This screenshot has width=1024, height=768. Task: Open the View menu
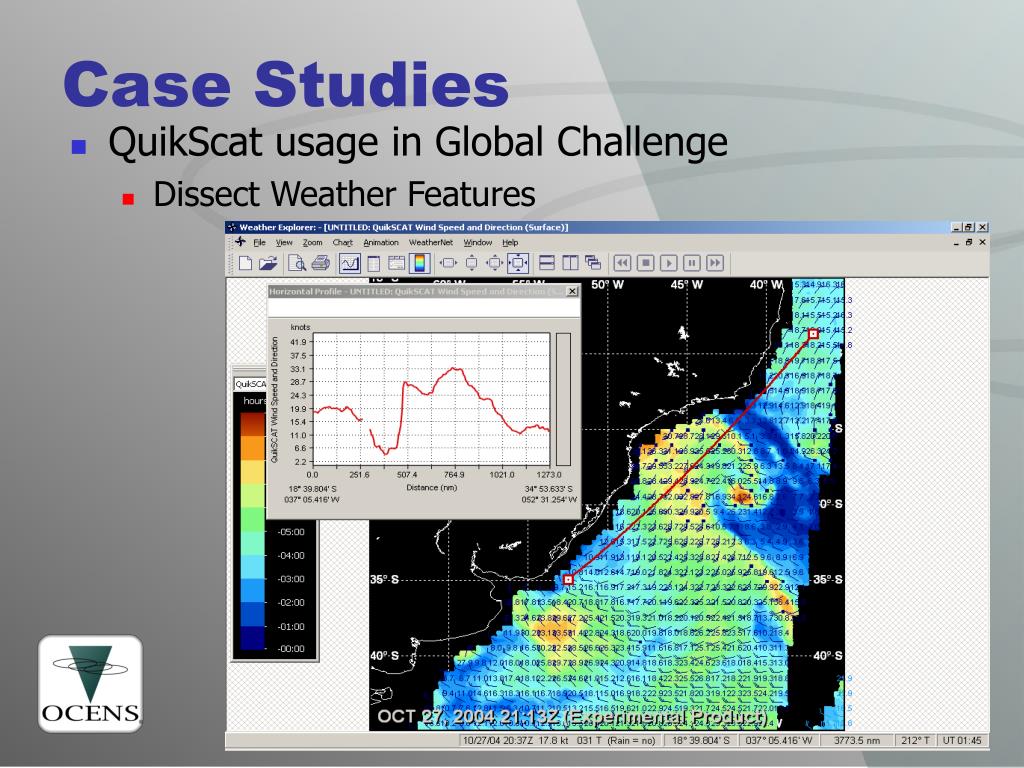tap(284, 242)
